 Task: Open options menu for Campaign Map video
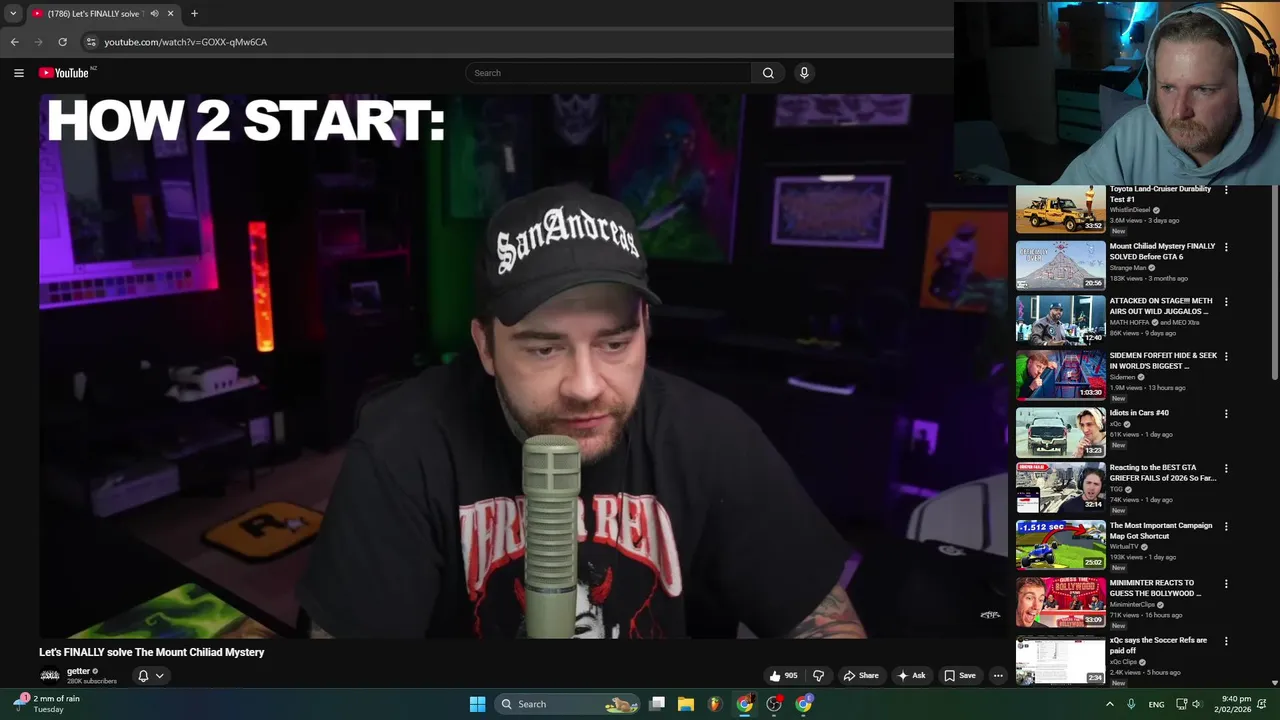(1226, 527)
